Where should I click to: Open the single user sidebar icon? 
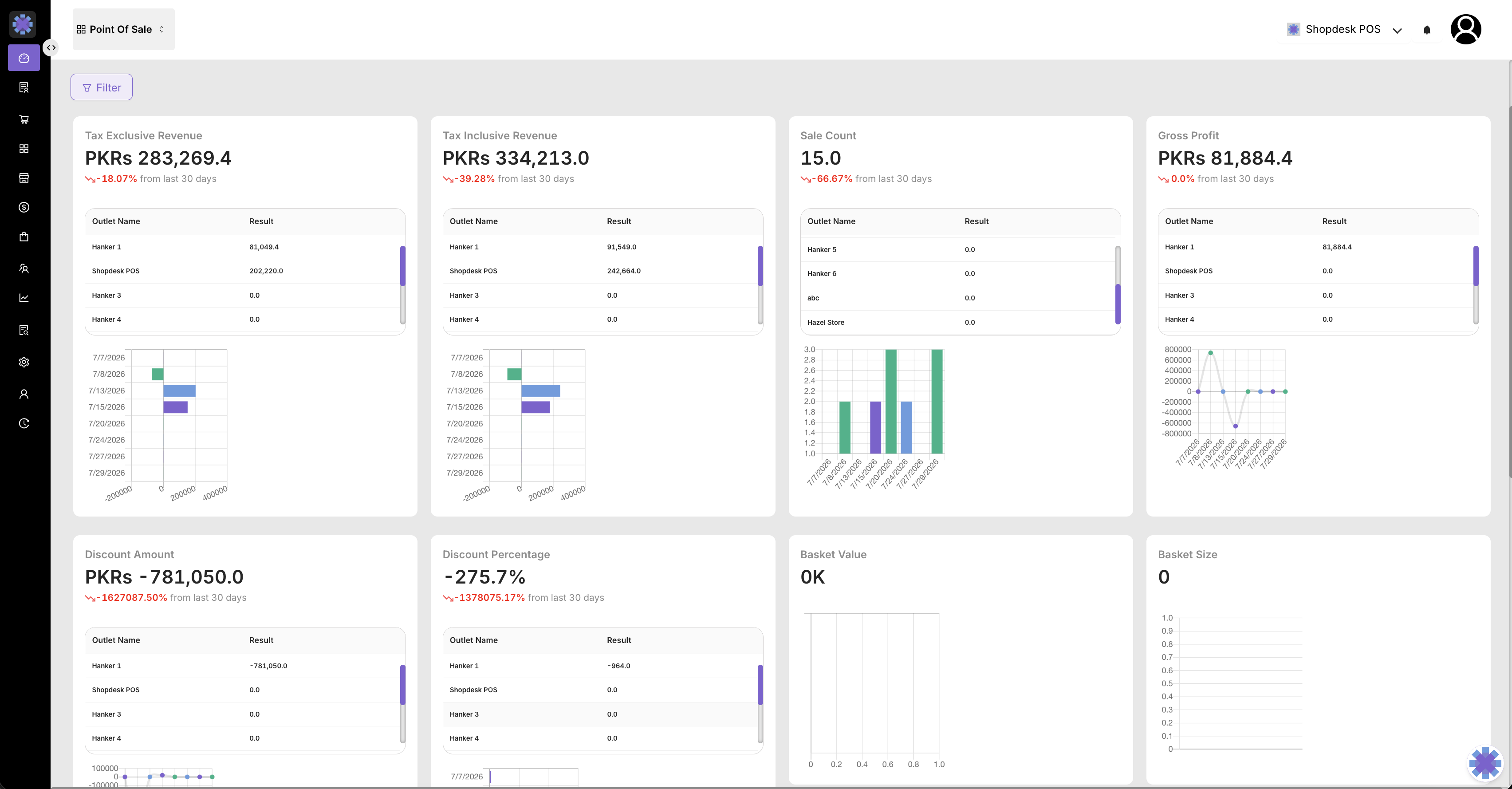pyautogui.click(x=24, y=394)
